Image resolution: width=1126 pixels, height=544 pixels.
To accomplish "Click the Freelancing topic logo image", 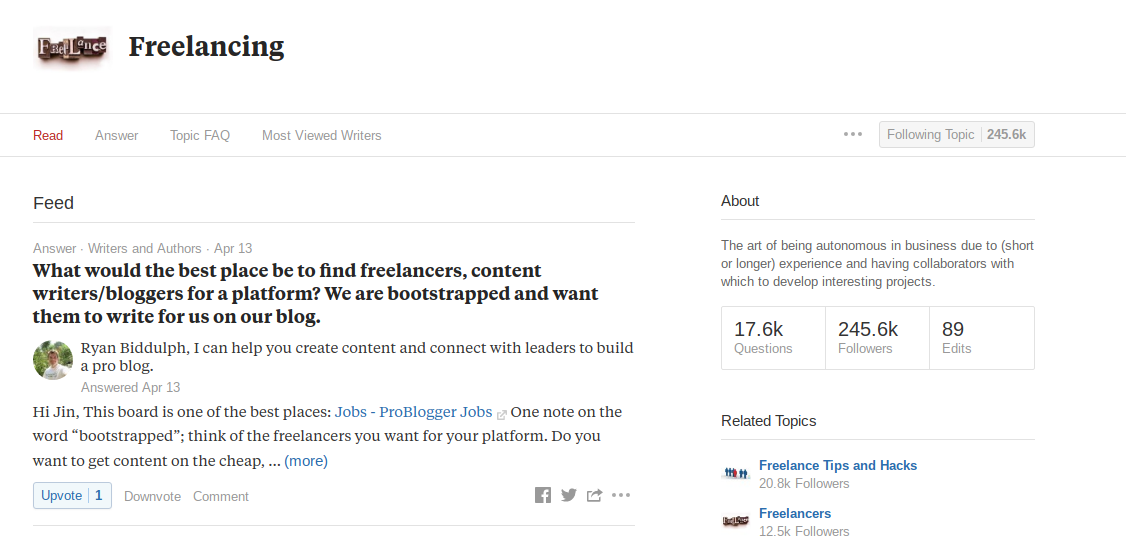I will [73, 47].
